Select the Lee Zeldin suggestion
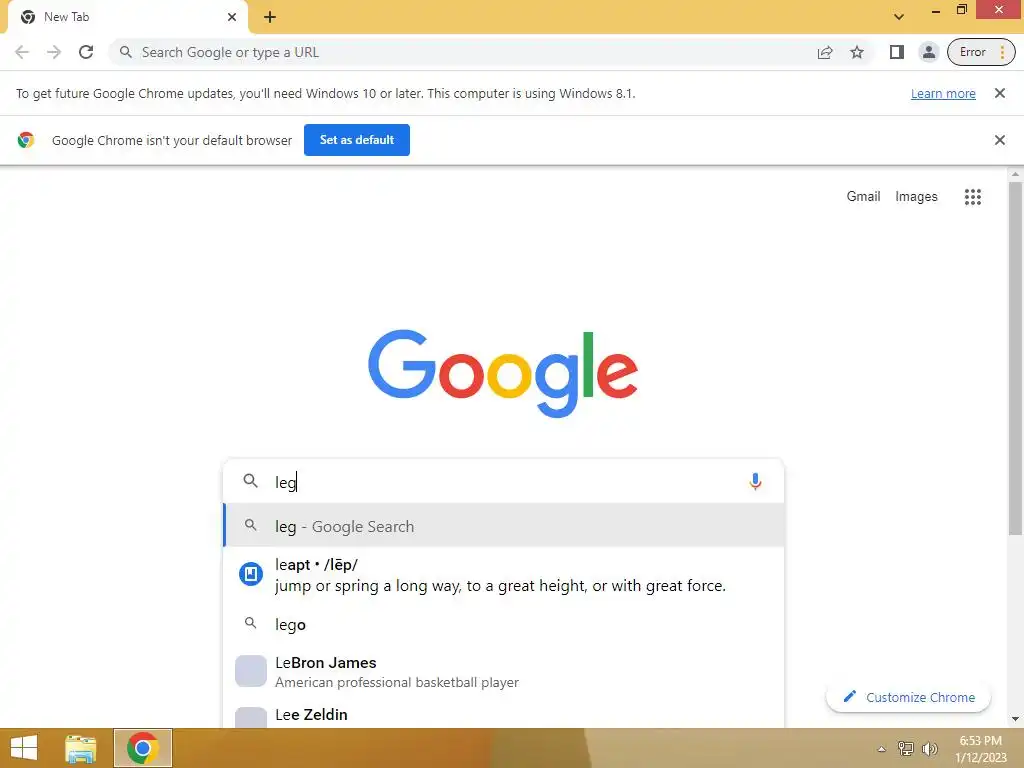Viewport: 1024px width, 768px height. click(503, 714)
